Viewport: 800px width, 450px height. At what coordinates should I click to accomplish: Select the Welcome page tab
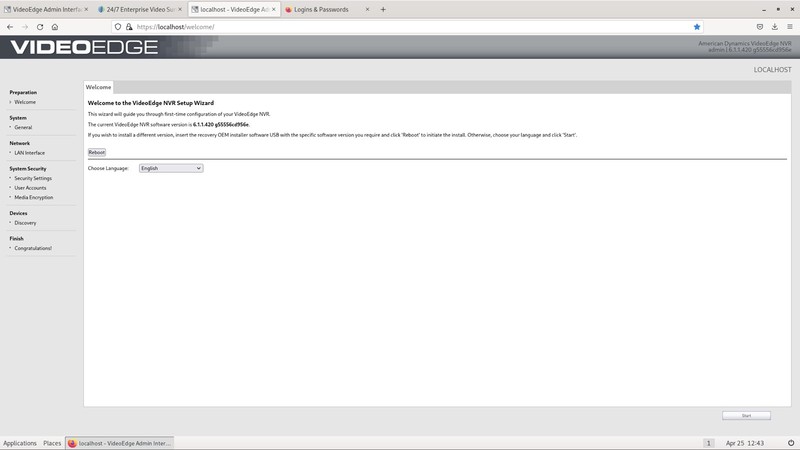pyautogui.click(x=98, y=87)
